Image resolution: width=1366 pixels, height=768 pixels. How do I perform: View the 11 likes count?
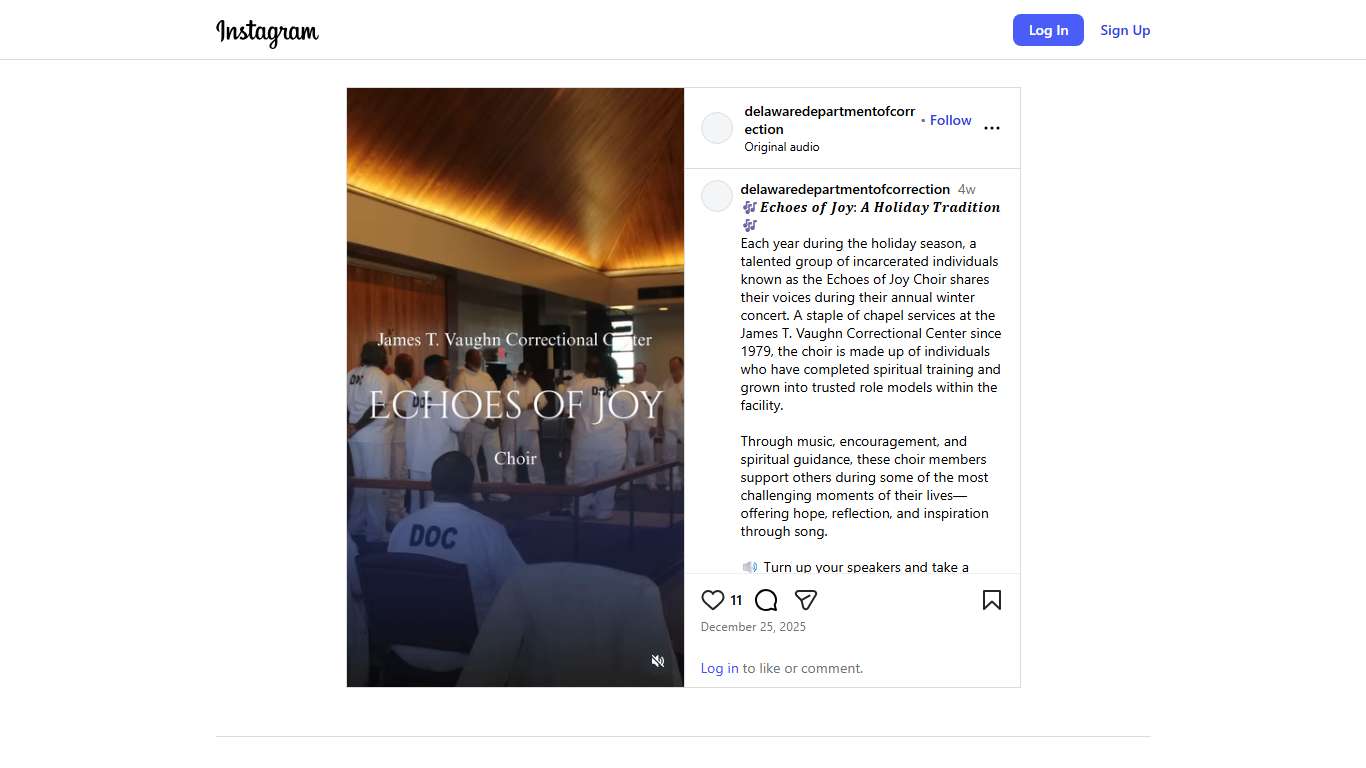[x=736, y=600]
